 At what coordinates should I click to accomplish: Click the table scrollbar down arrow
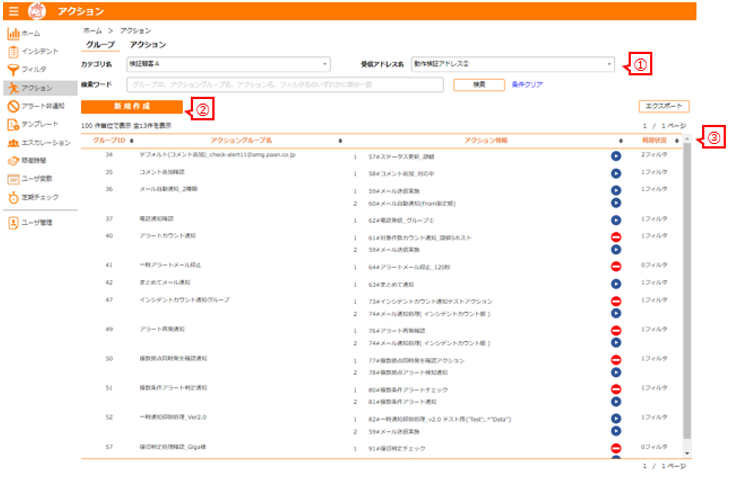tap(687, 453)
